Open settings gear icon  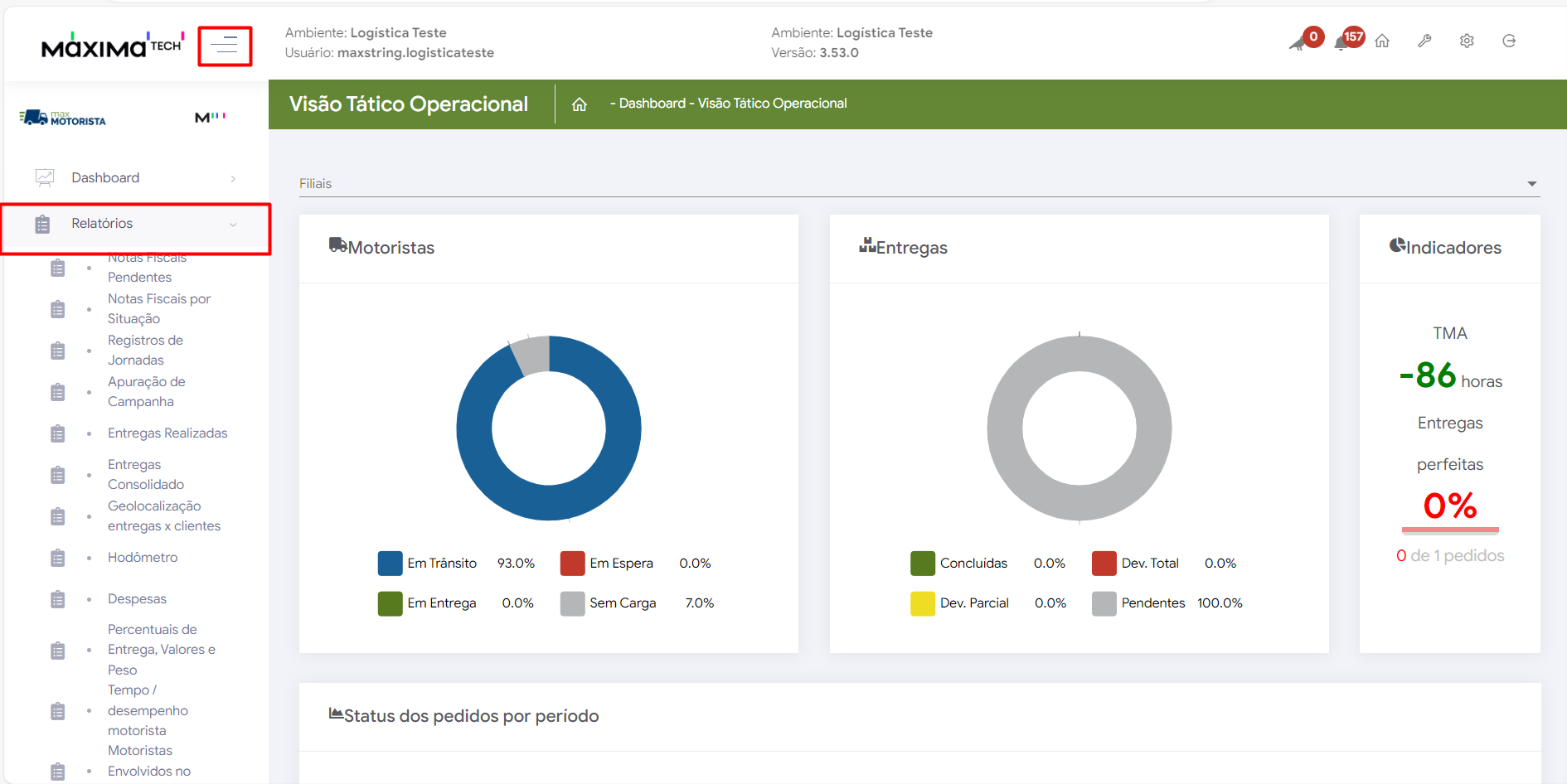click(1467, 41)
